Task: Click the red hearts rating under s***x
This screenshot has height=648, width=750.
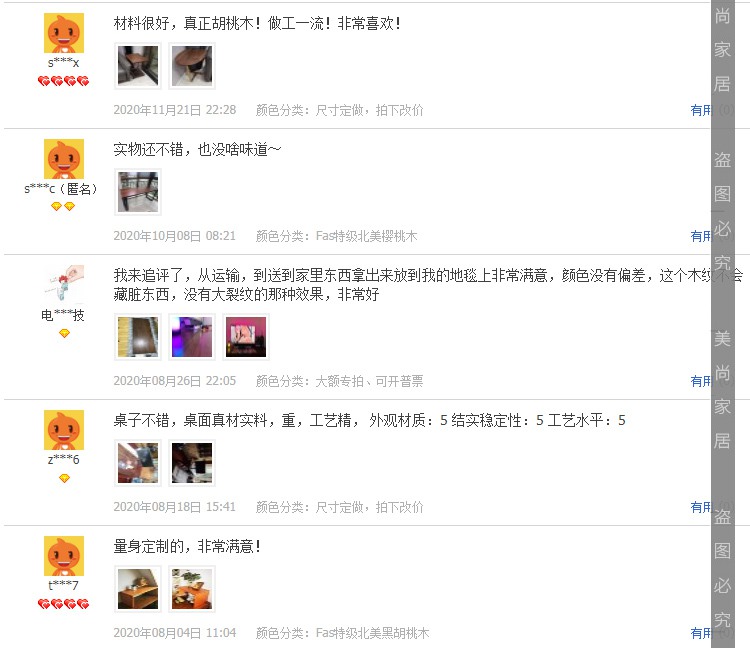Action: pyautogui.click(x=64, y=81)
